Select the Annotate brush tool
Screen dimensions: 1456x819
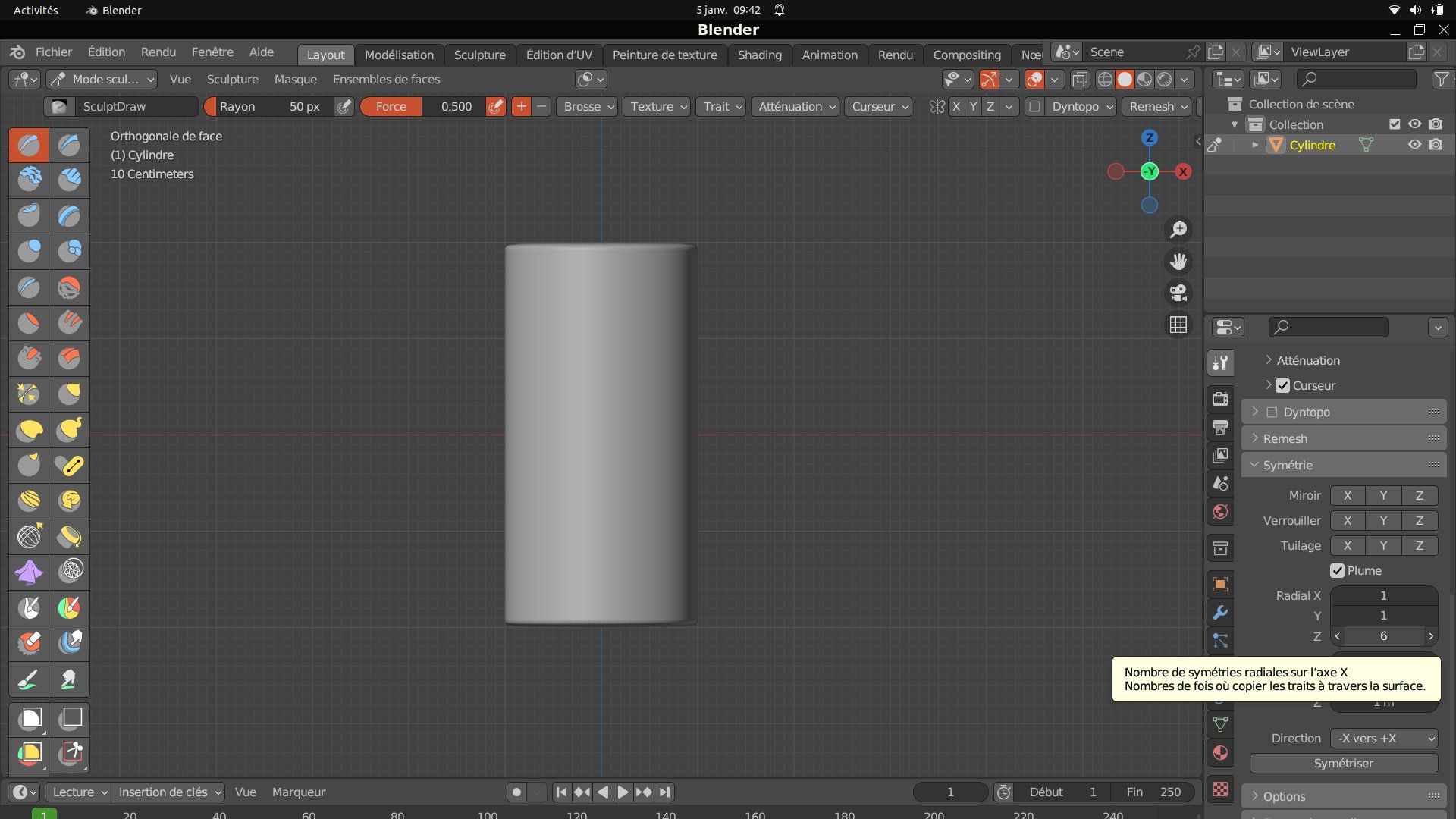coord(29,679)
